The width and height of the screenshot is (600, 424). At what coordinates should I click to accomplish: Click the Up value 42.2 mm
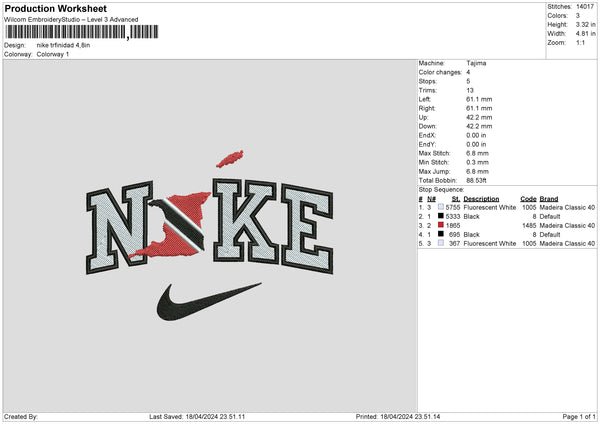(479, 117)
